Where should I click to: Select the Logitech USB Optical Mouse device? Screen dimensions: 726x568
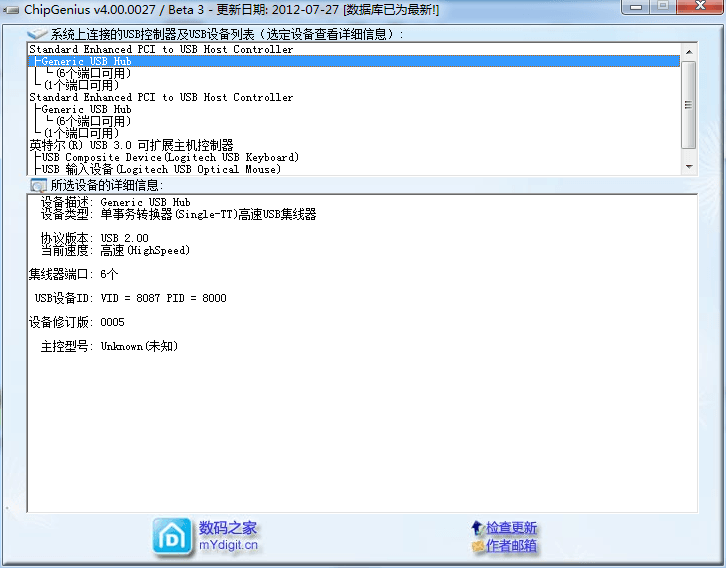click(x=161, y=169)
